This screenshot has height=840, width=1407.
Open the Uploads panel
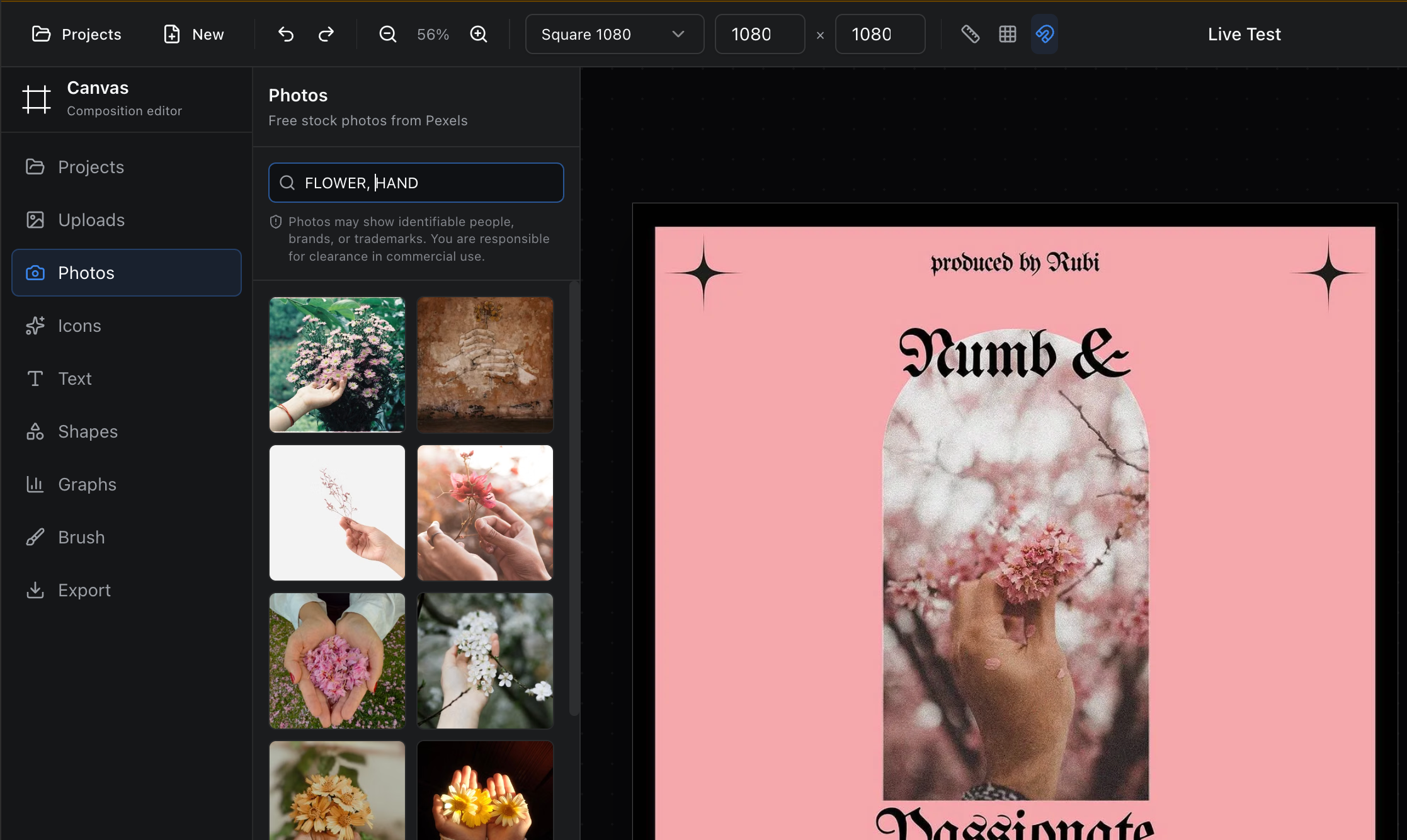(126, 220)
